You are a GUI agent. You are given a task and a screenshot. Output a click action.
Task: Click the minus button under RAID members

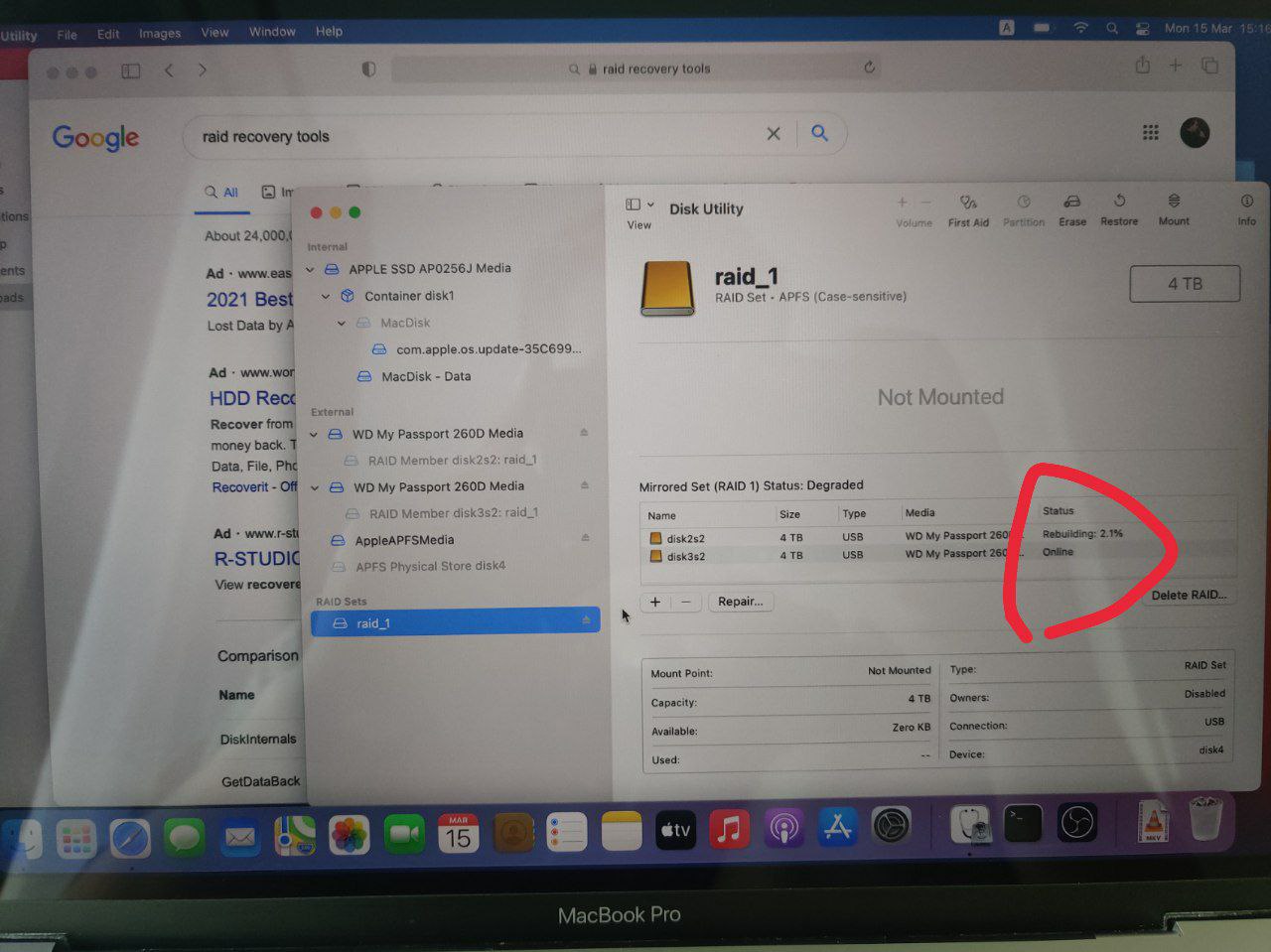tap(686, 602)
